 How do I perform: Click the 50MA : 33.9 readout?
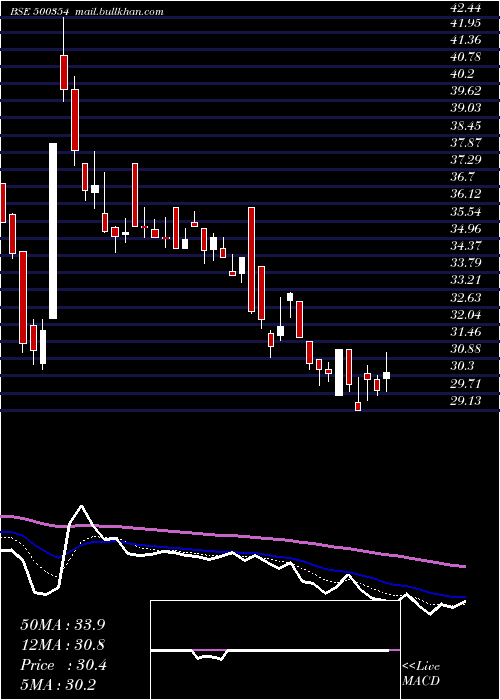point(64,625)
